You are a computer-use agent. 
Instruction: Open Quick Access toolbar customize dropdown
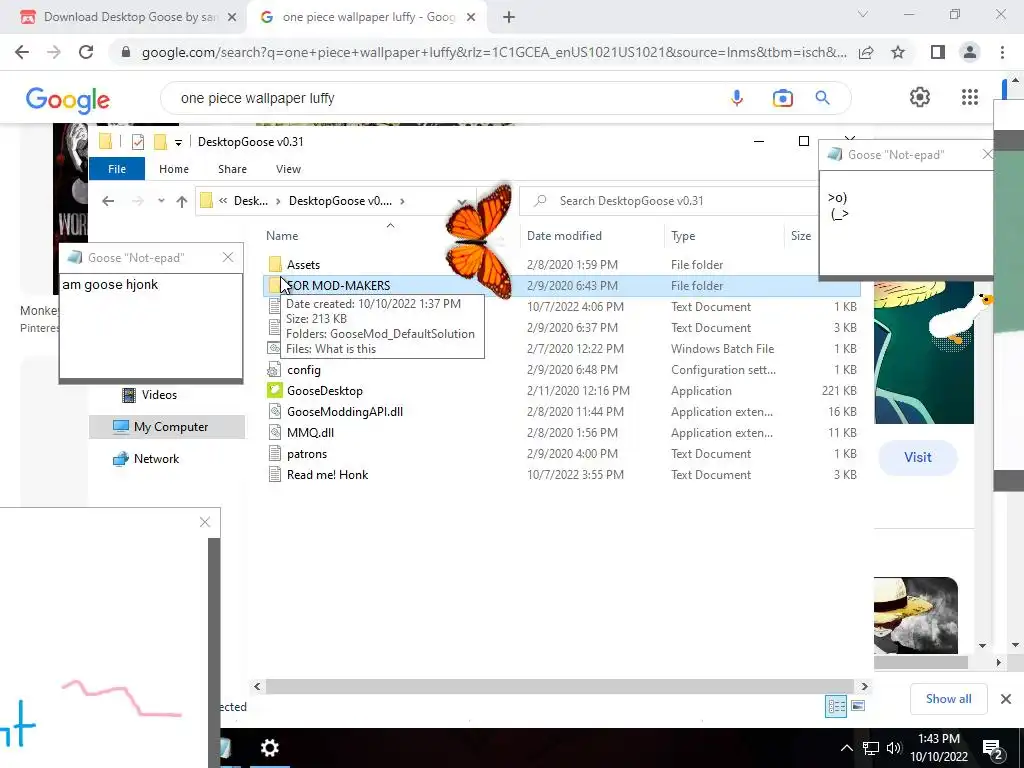tap(178, 142)
